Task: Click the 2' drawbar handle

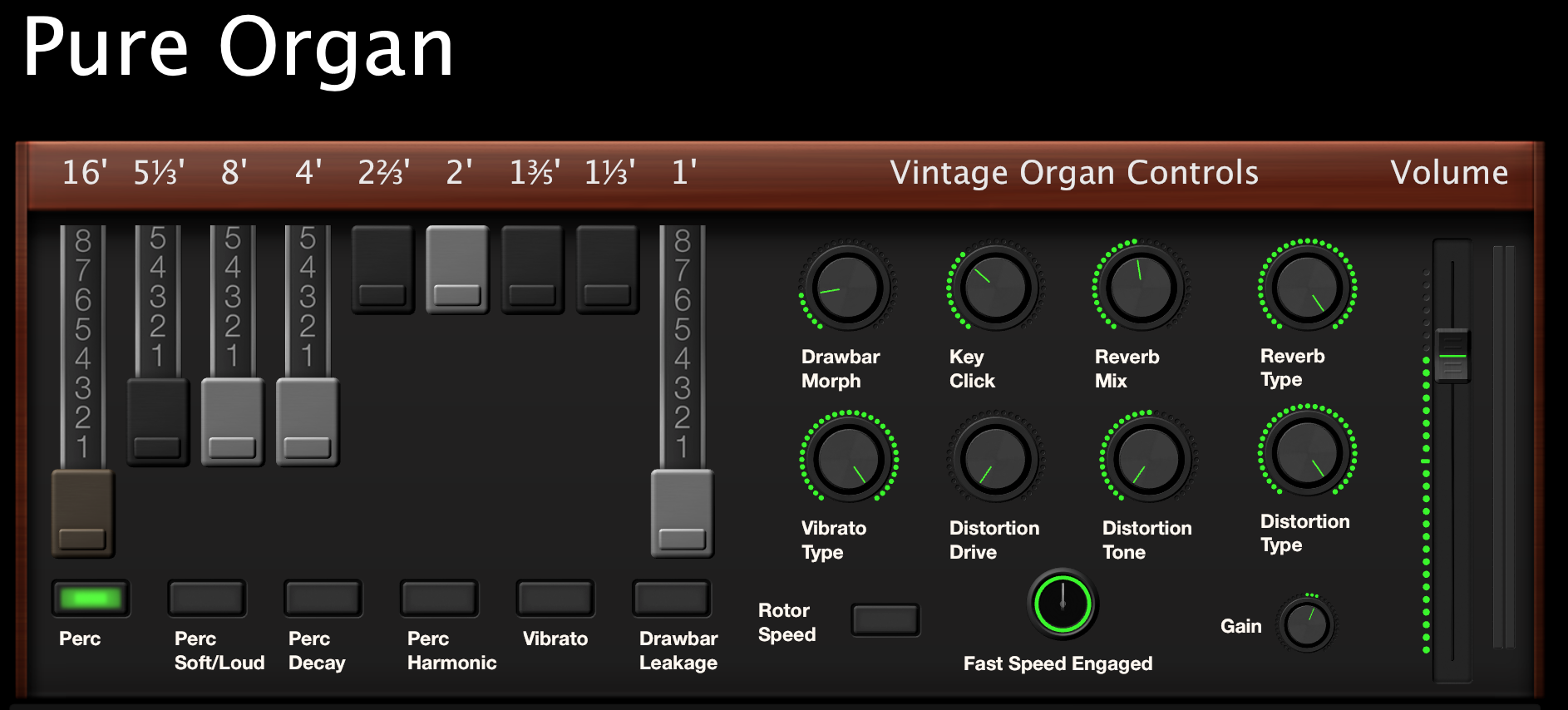Action: (x=457, y=269)
